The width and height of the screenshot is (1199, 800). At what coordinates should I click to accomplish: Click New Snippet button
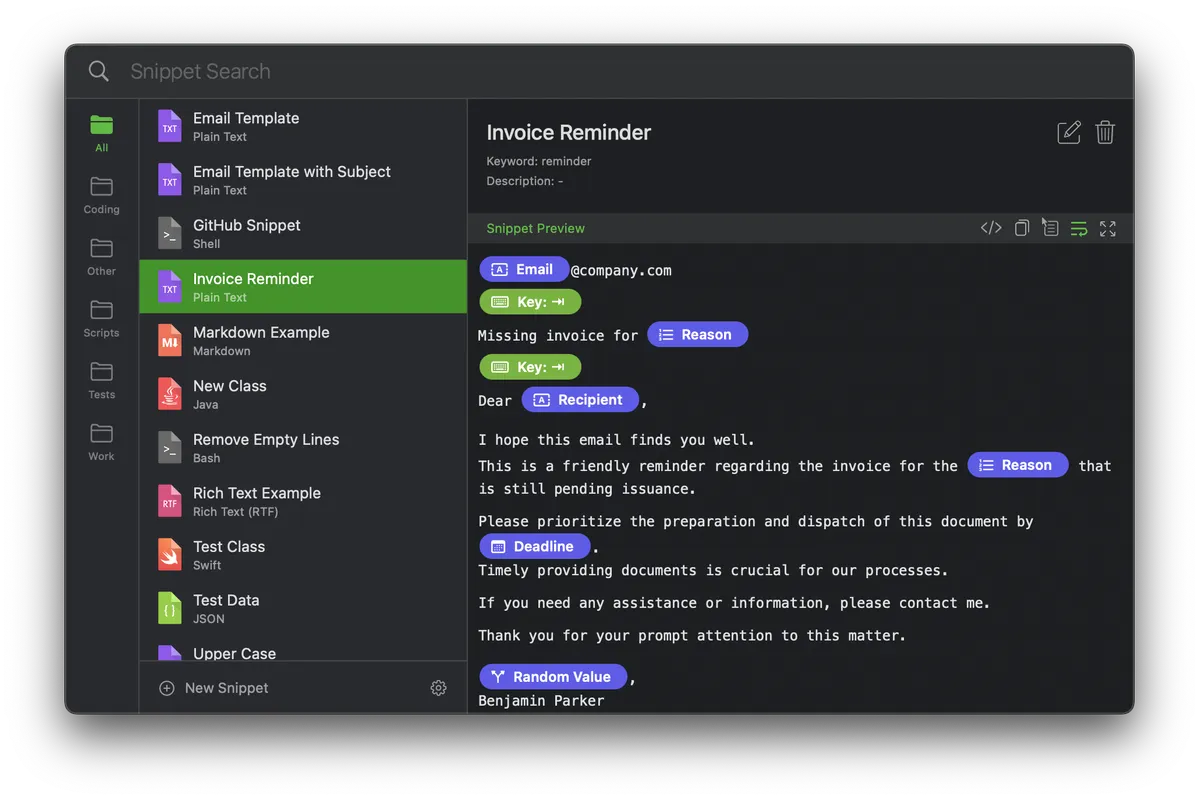tap(214, 688)
